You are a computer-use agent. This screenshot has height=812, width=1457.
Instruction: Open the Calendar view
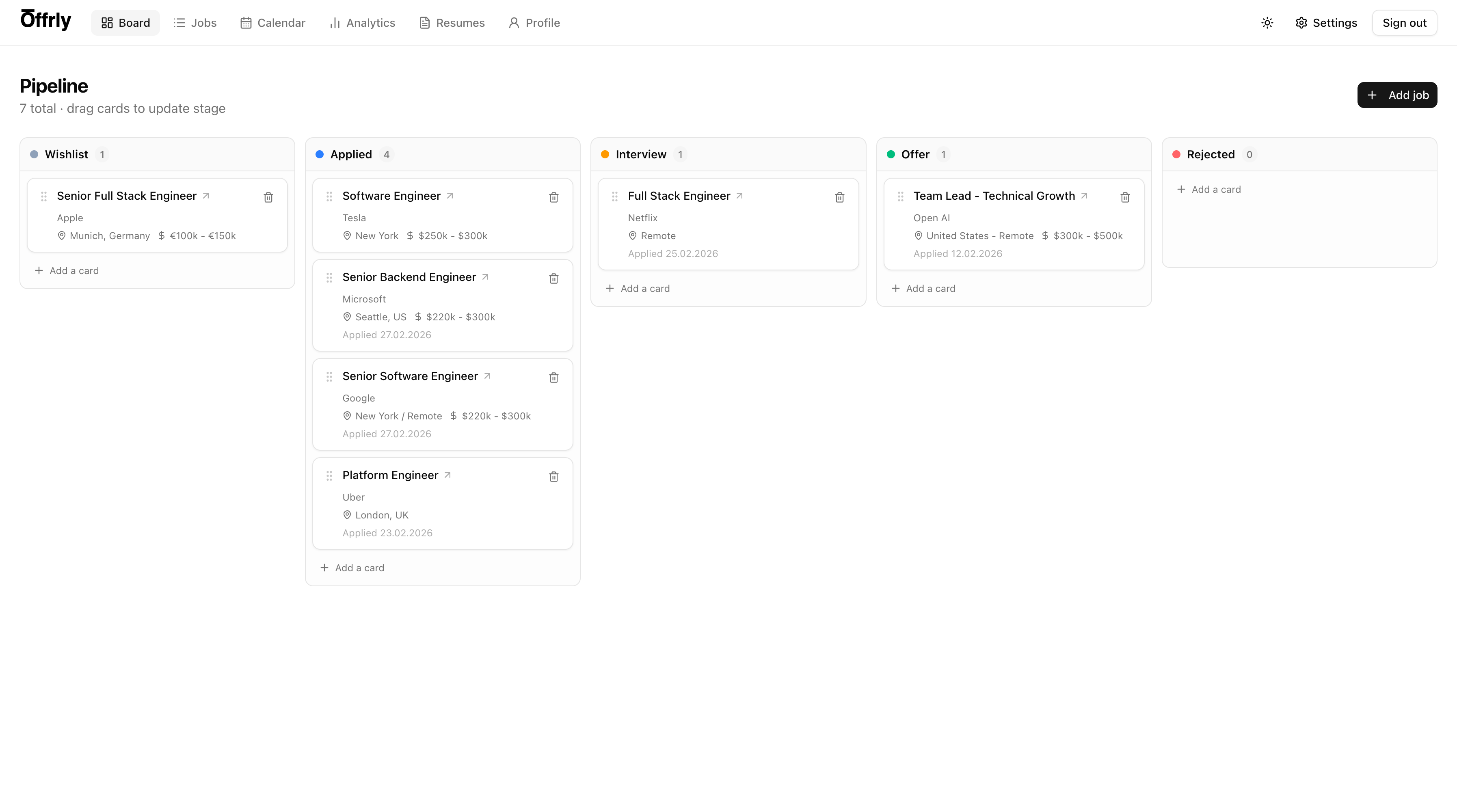273,23
